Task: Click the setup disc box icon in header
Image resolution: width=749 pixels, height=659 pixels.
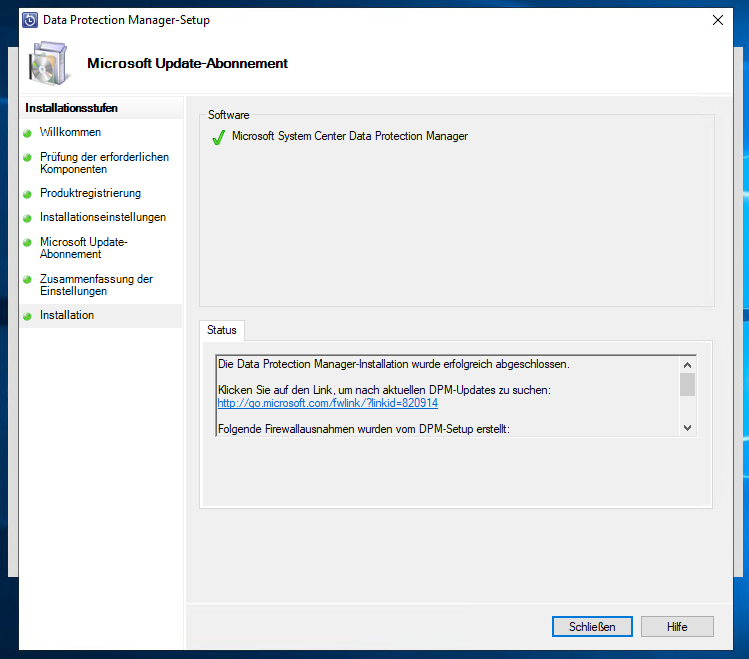Action: coord(48,63)
